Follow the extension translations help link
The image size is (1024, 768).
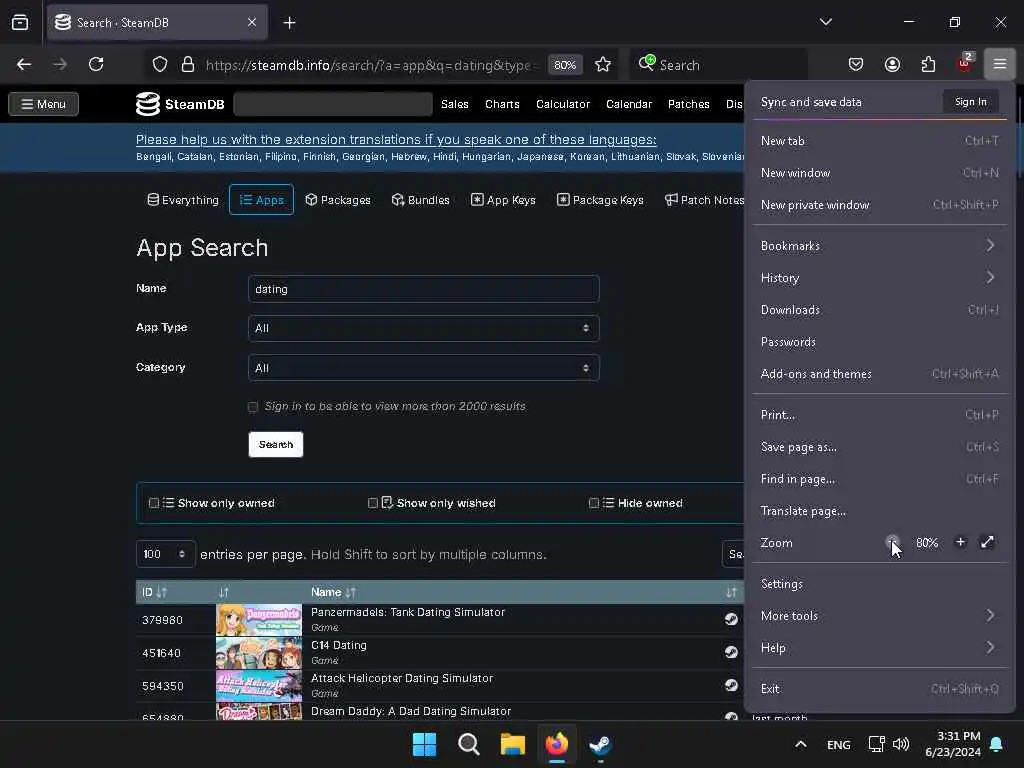tap(396, 139)
